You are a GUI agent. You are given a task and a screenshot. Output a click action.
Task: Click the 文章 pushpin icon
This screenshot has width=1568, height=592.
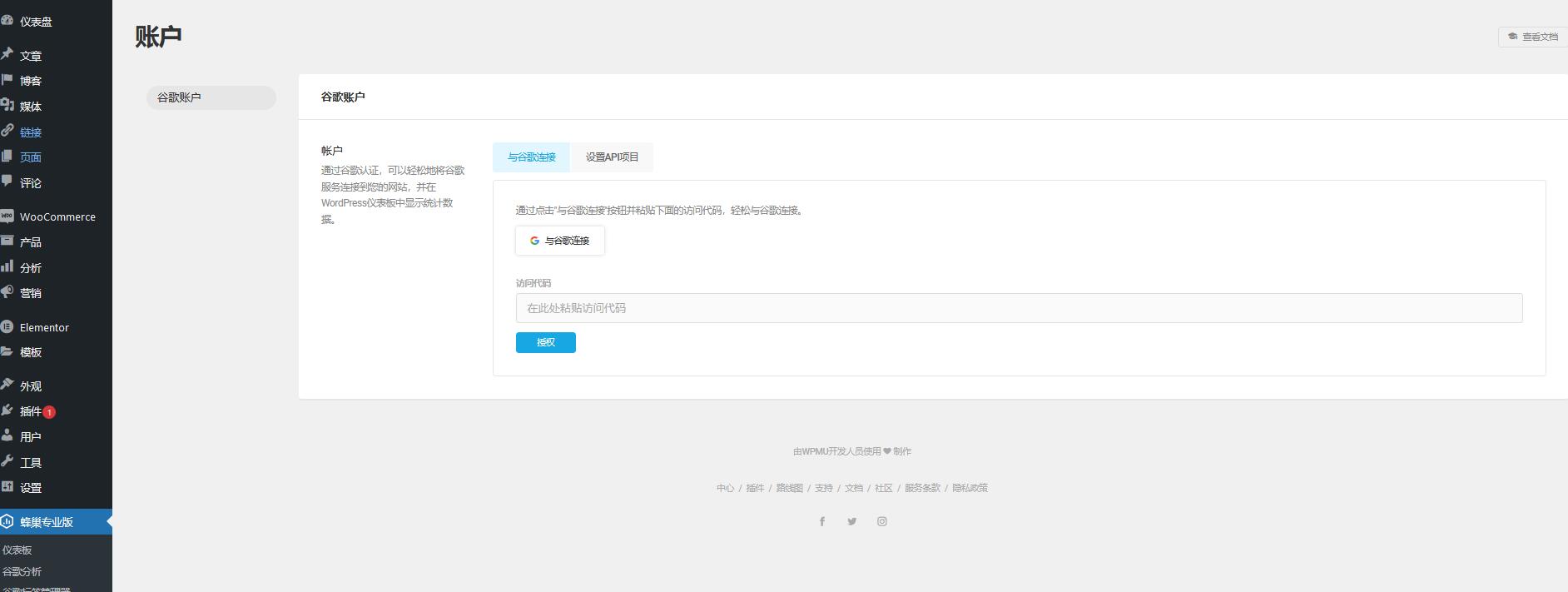[7, 55]
